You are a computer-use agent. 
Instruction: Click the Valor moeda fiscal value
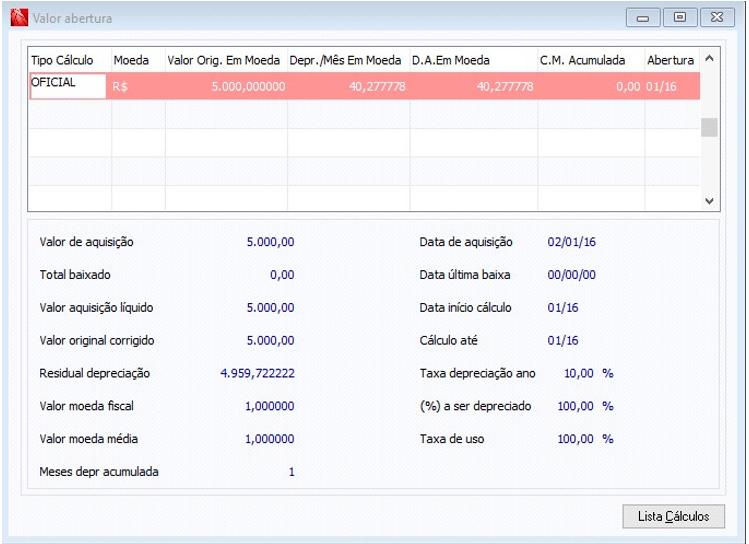(x=270, y=406)
